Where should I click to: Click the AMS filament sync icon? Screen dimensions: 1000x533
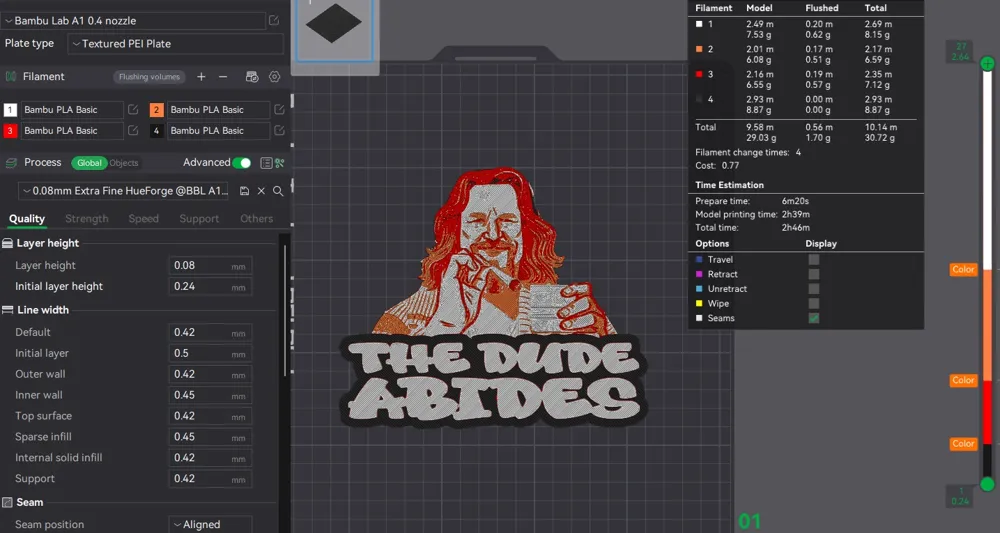click(252, 77)
